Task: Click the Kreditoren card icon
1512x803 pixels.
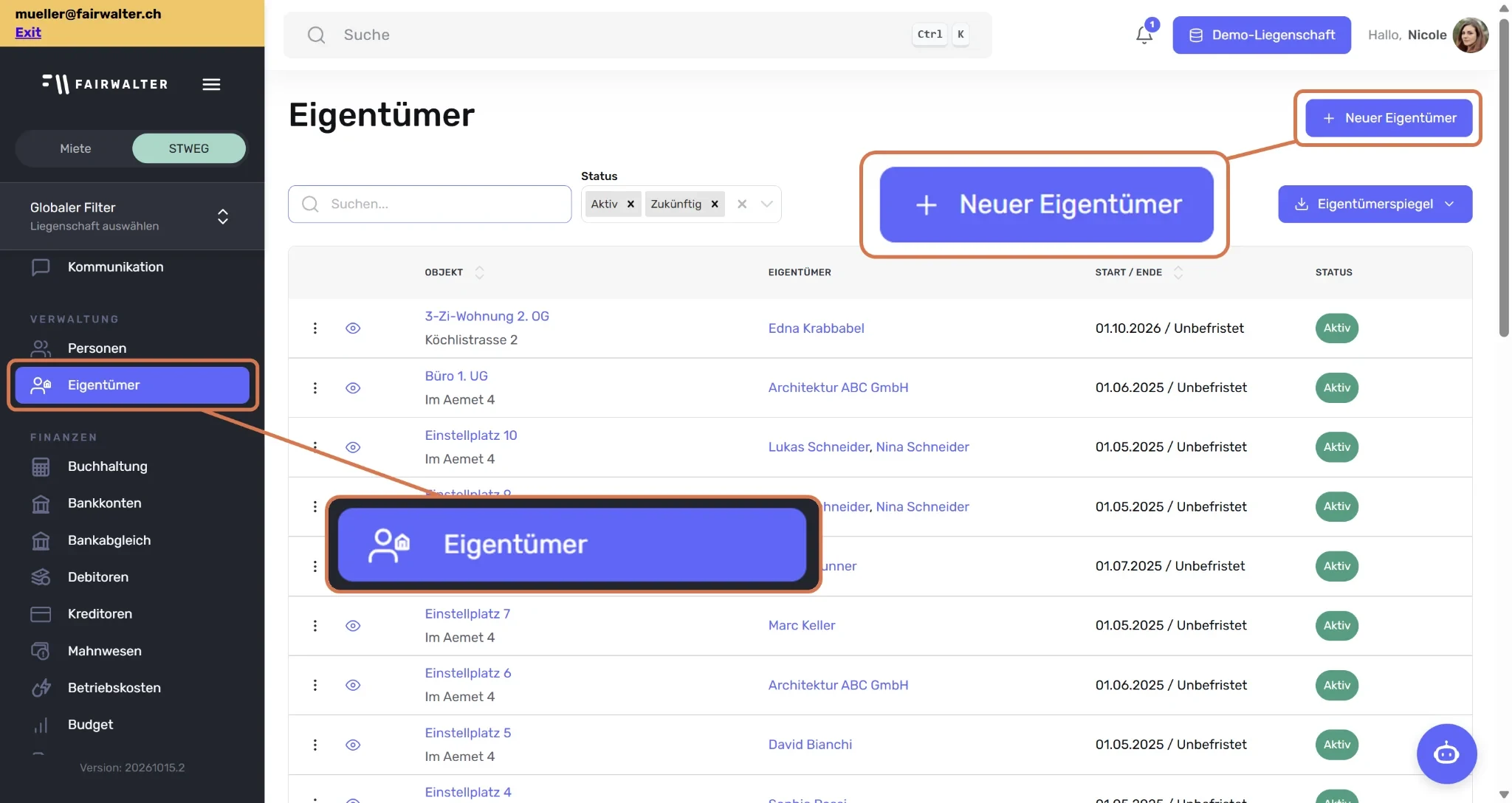Action: coord(41,614)
